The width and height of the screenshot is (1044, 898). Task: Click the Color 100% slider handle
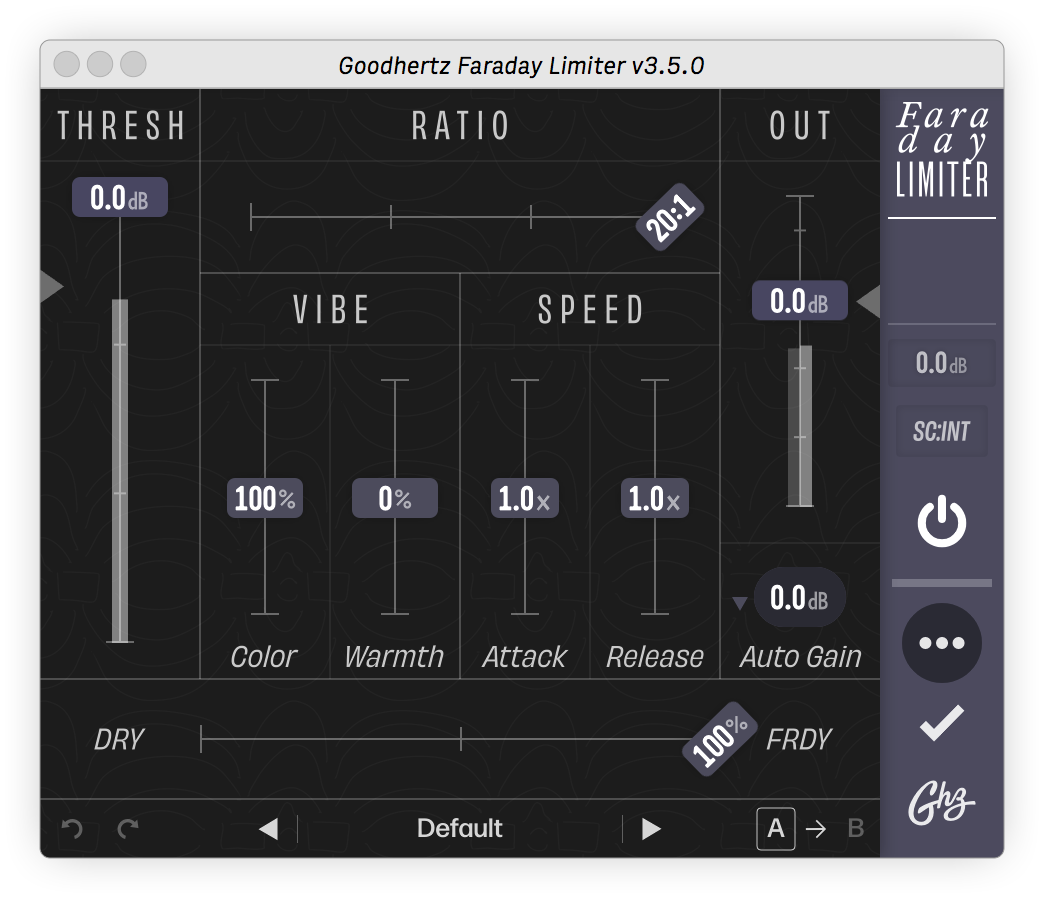coord(265,499)
